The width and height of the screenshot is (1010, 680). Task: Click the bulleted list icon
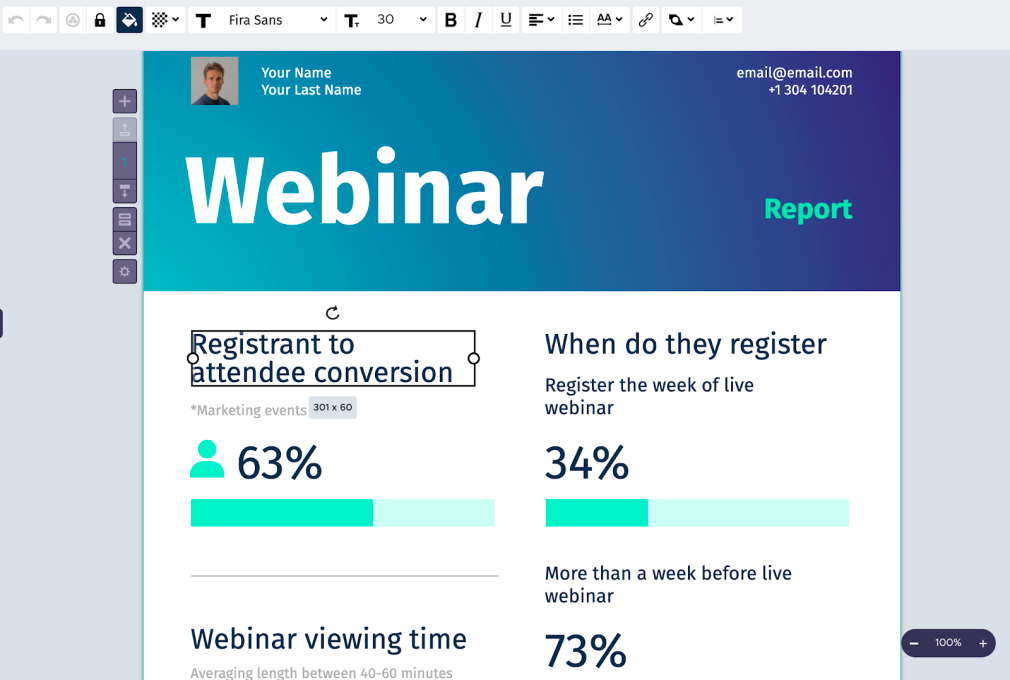pos(575,20)
